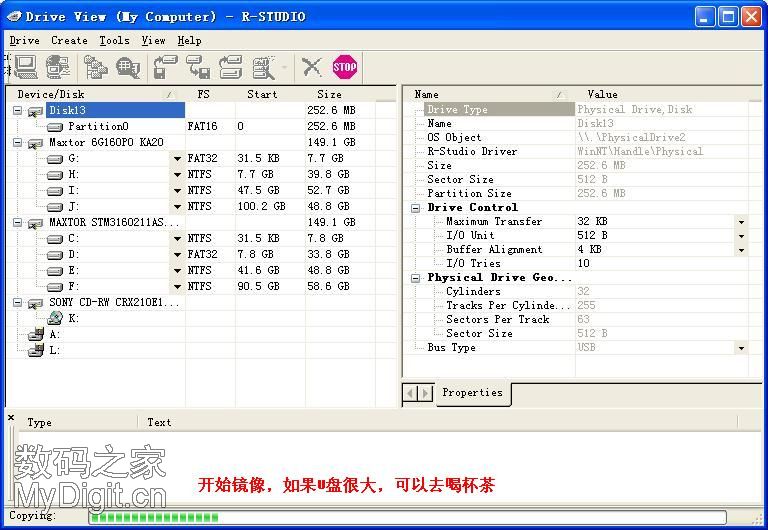Collapse the Disk13 tree node

coord(18,111)
